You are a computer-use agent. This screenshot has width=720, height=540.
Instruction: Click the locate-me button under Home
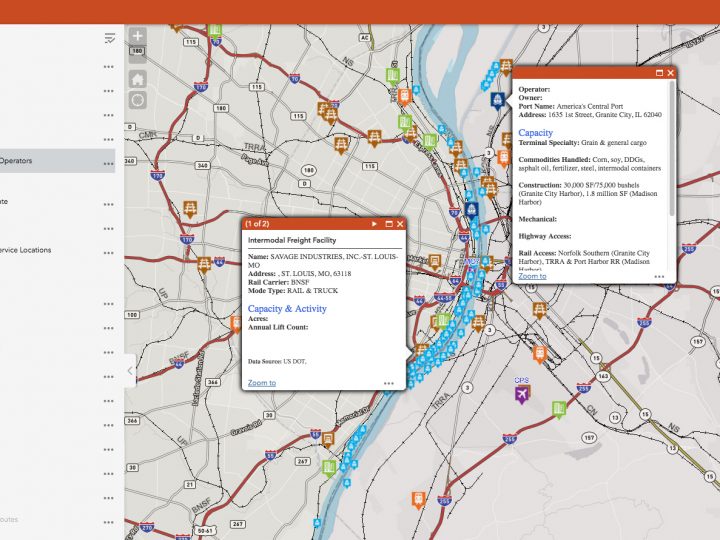(x=138, y=100)
